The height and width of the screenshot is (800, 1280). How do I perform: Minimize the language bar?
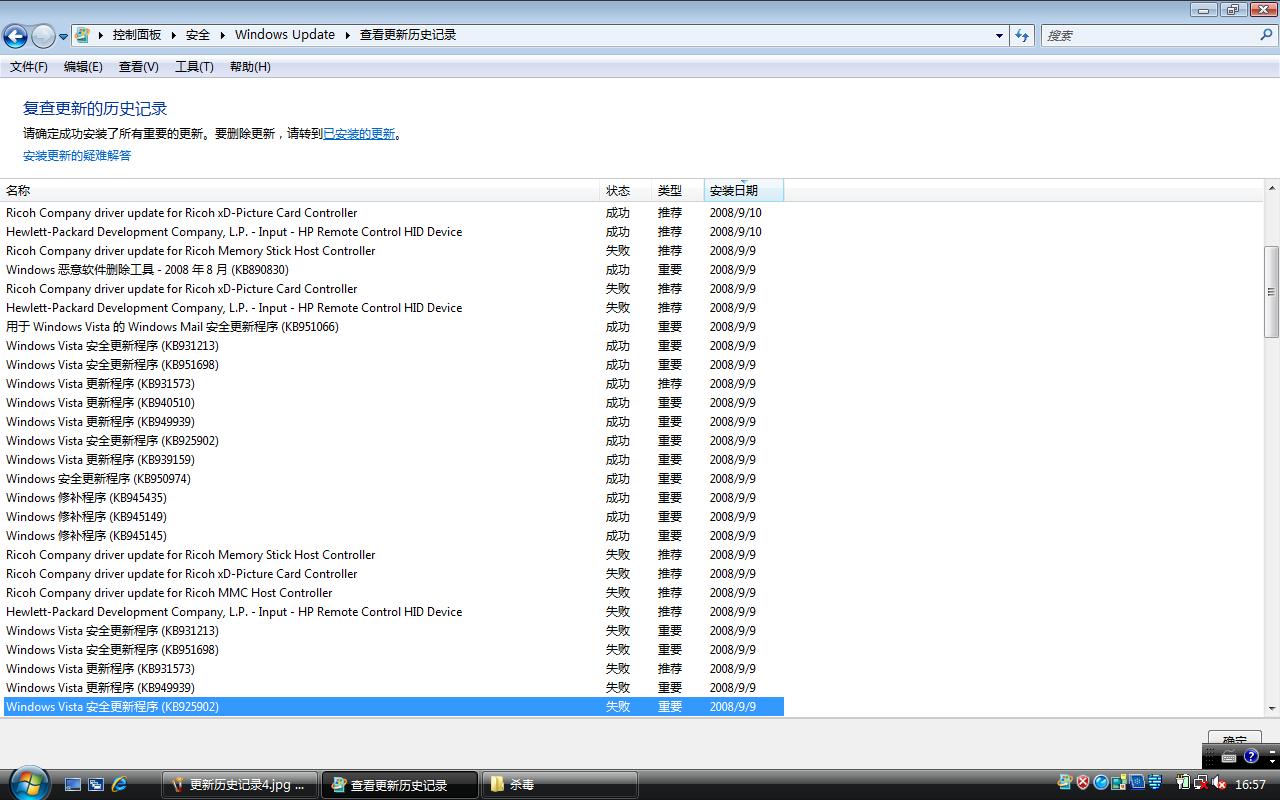[x=1272, y=752]
